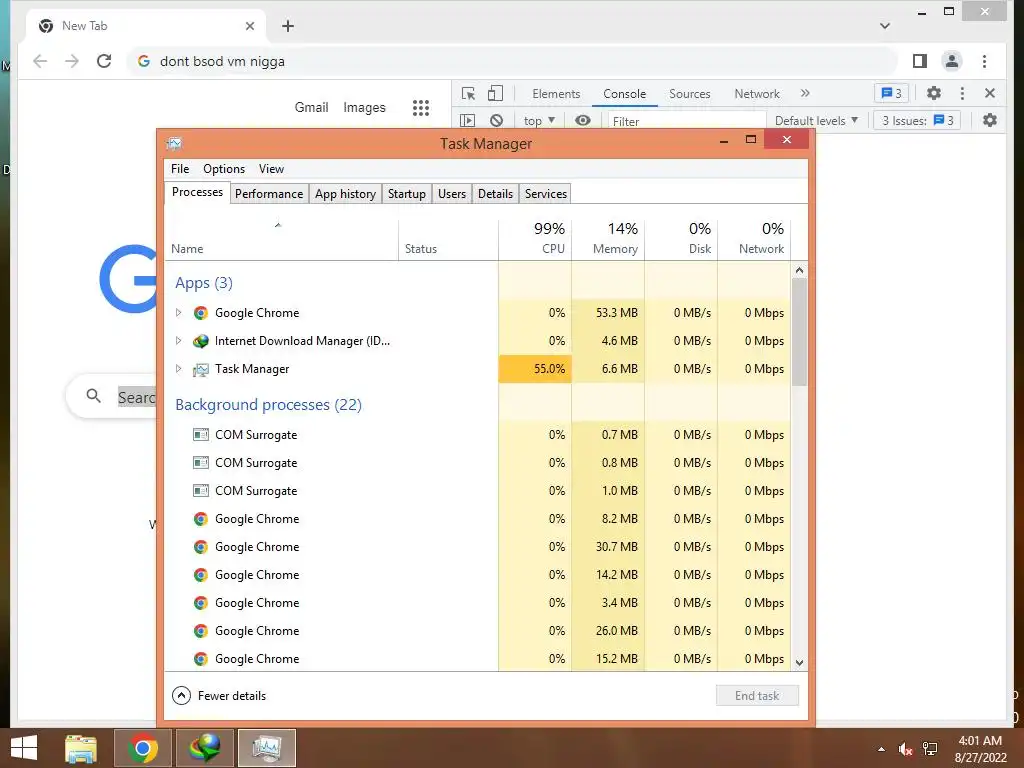Select the COM Surrogate row using 1.0 MB
This screenshot has width=1024, height=768.
(x=477, y=491)
